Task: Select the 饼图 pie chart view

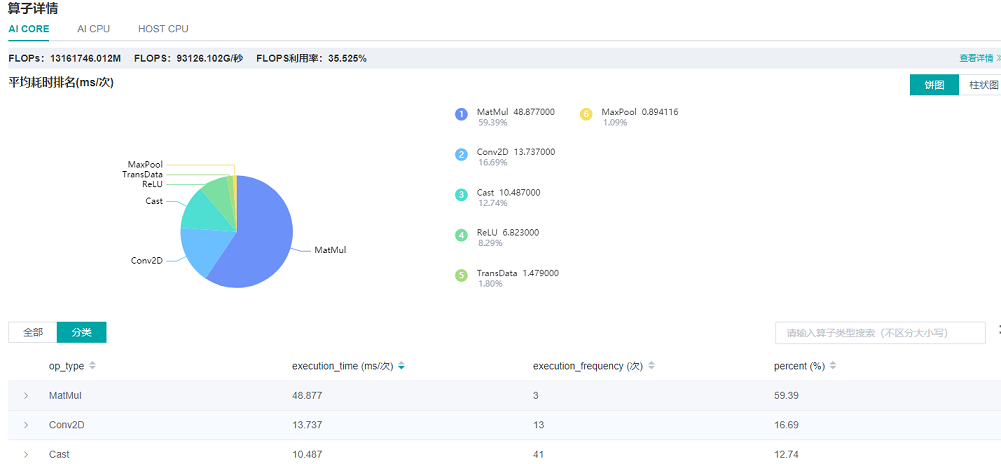Action: [x=934, y=85]
